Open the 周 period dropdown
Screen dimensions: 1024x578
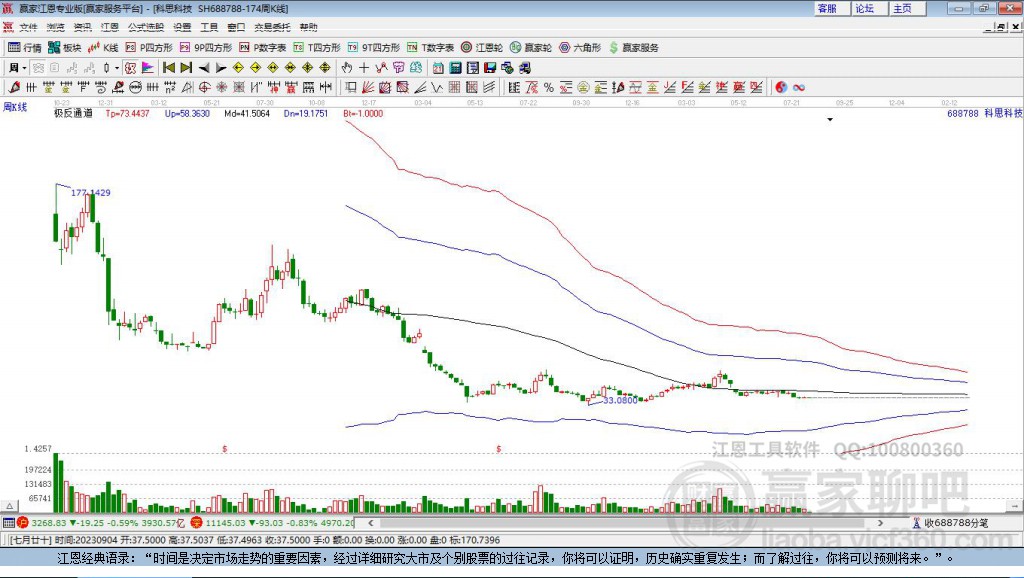click(18, 68)
